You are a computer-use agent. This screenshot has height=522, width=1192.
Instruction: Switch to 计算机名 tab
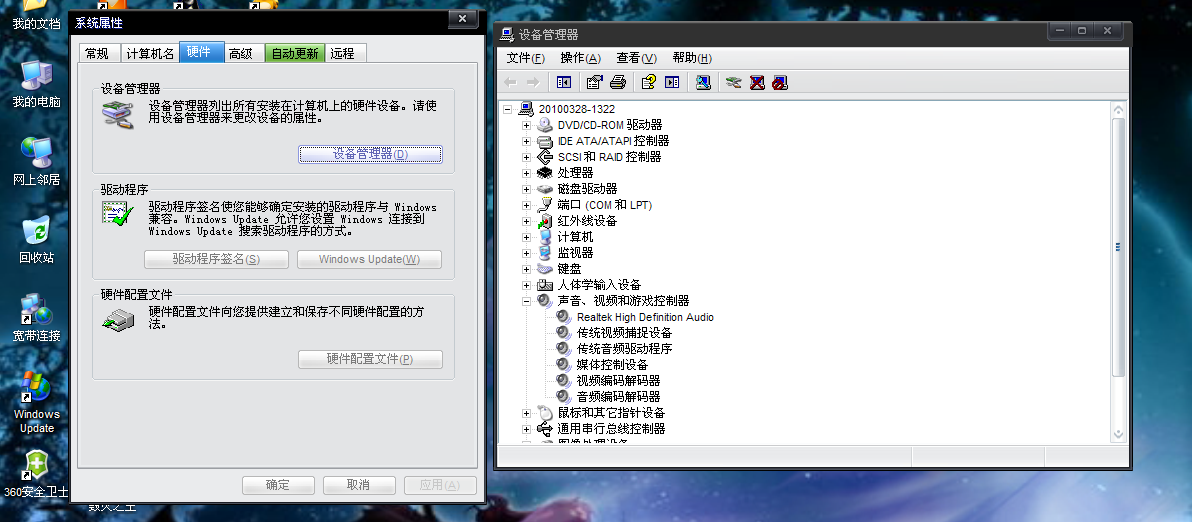(x=150, y=53)
